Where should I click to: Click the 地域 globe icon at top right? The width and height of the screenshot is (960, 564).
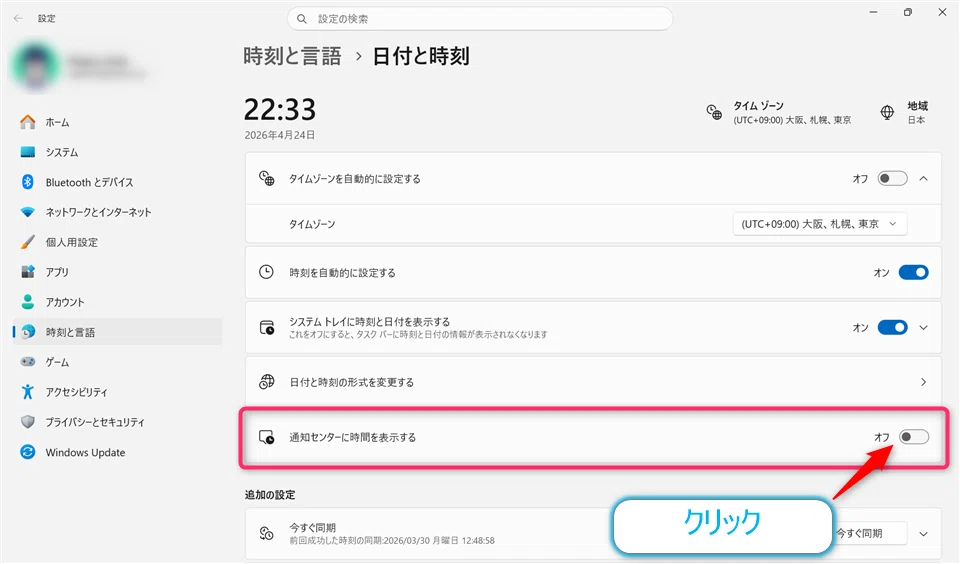coord(887,113)
